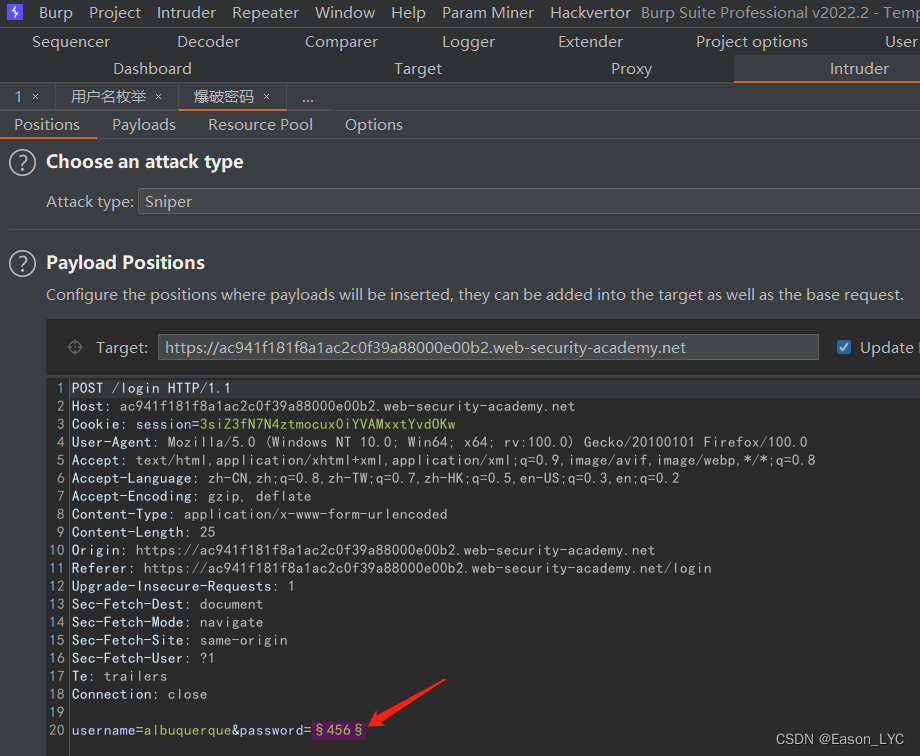Click the ... new tab button

(307, 98)
